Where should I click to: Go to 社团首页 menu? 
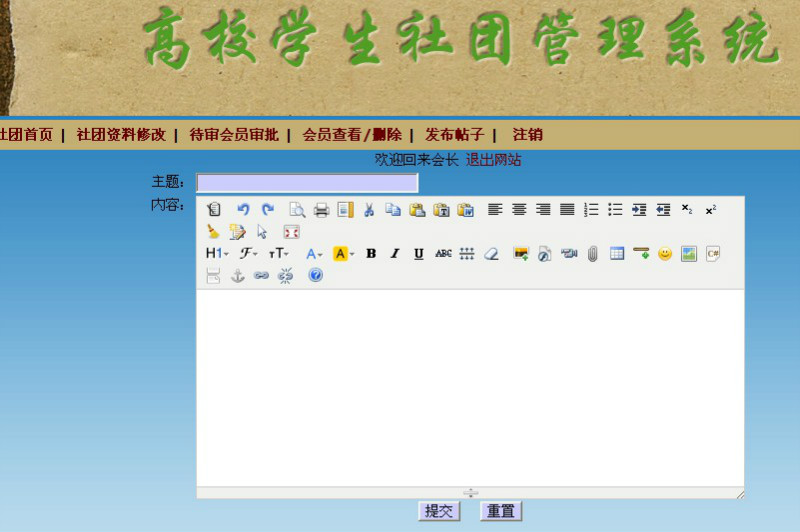click(26, 135)
